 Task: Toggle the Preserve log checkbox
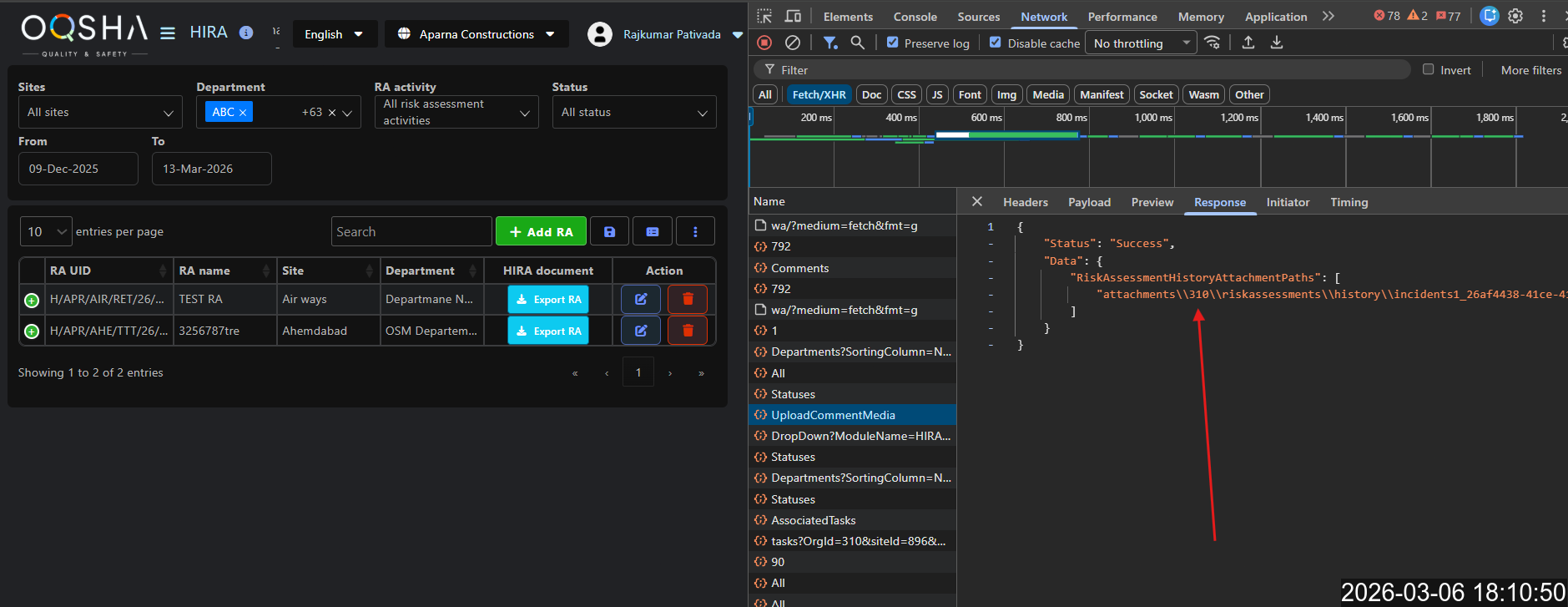point(893,43)
